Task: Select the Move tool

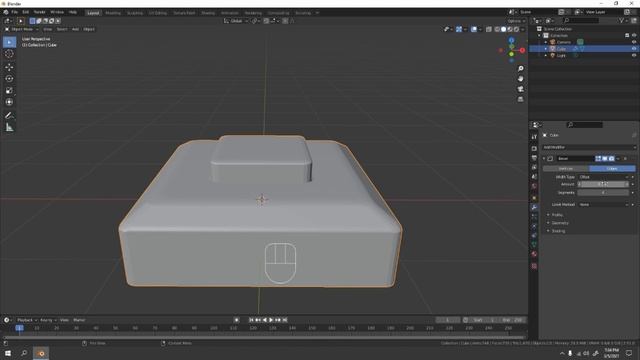Action: [9, 67]
